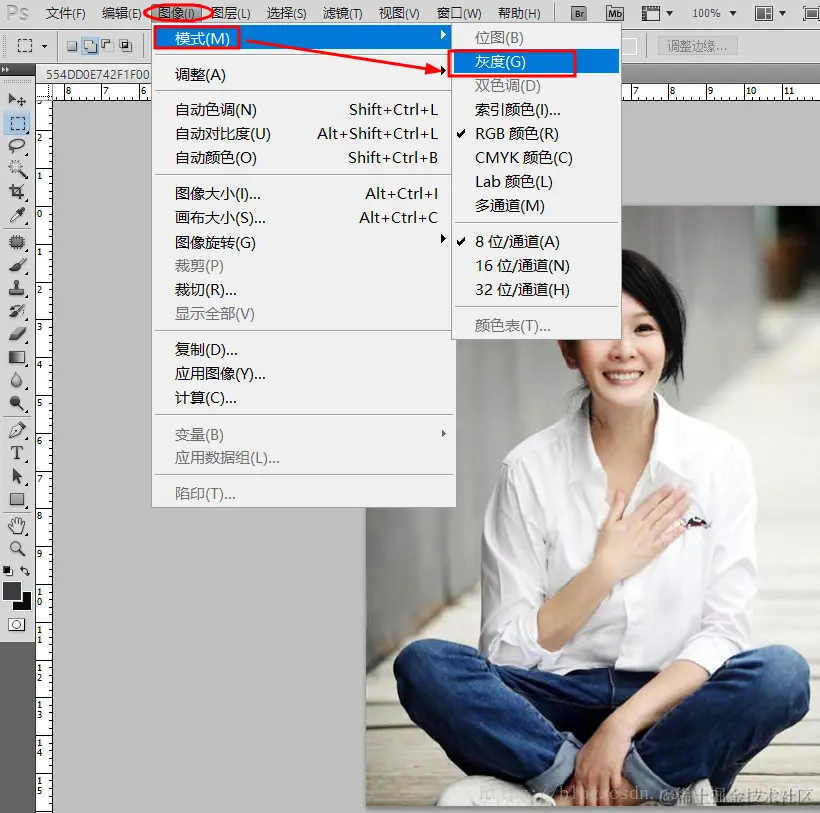Open Adobe Bridge with Br icon
Viewport: 820px width, 813px height.
pyautogui.click(x=579, y=14)
